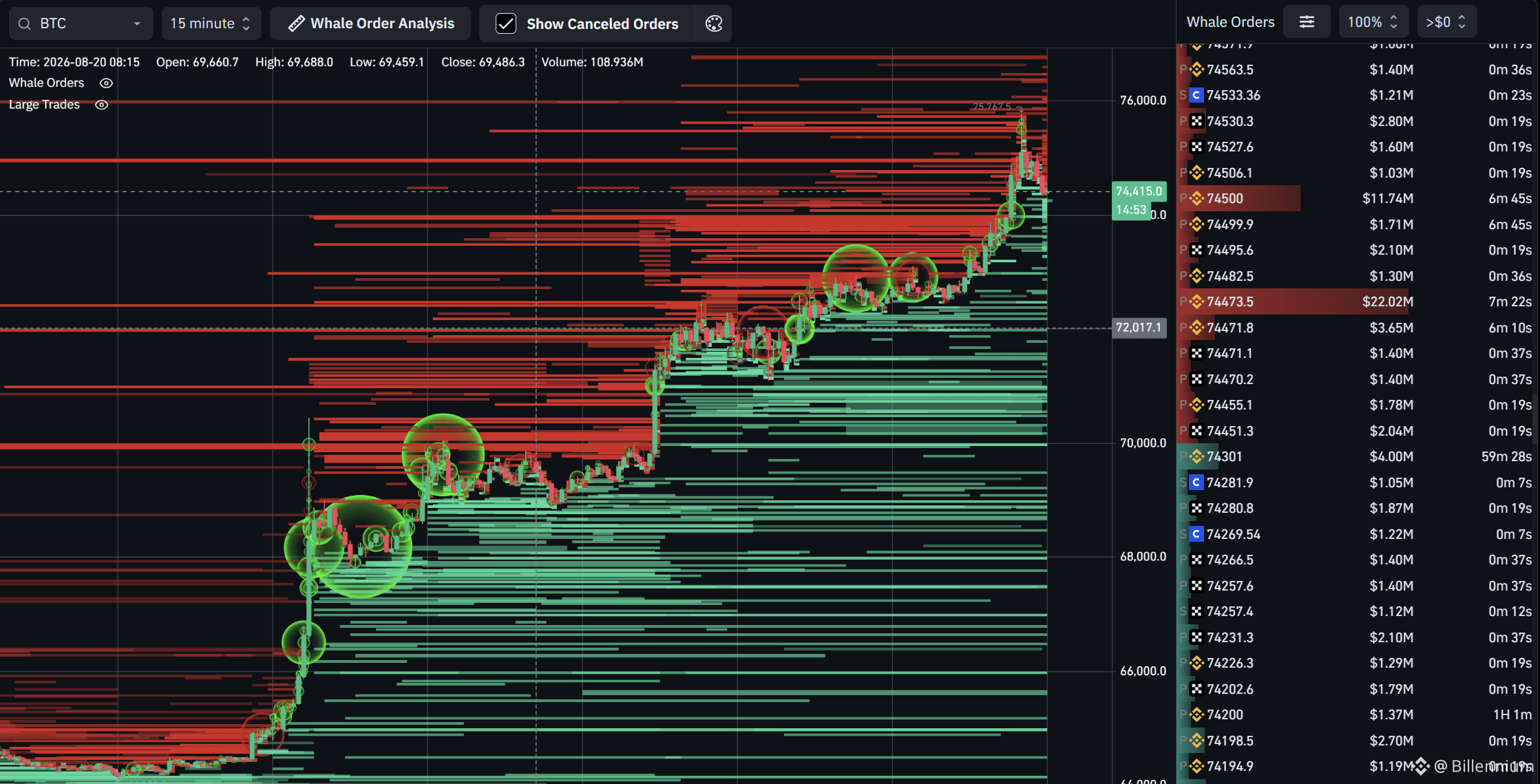Click the 59m 28s duration on row 74301

pyautogui.click(x=1506, y=456)
